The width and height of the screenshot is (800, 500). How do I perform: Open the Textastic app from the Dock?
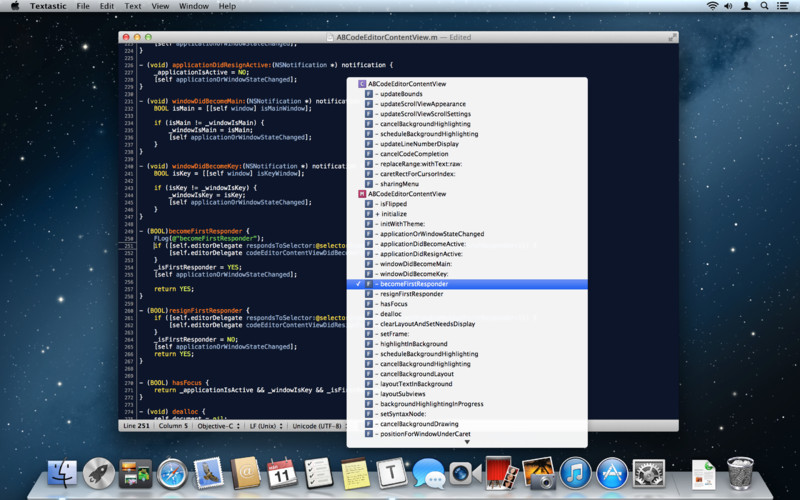coord(393,471)
